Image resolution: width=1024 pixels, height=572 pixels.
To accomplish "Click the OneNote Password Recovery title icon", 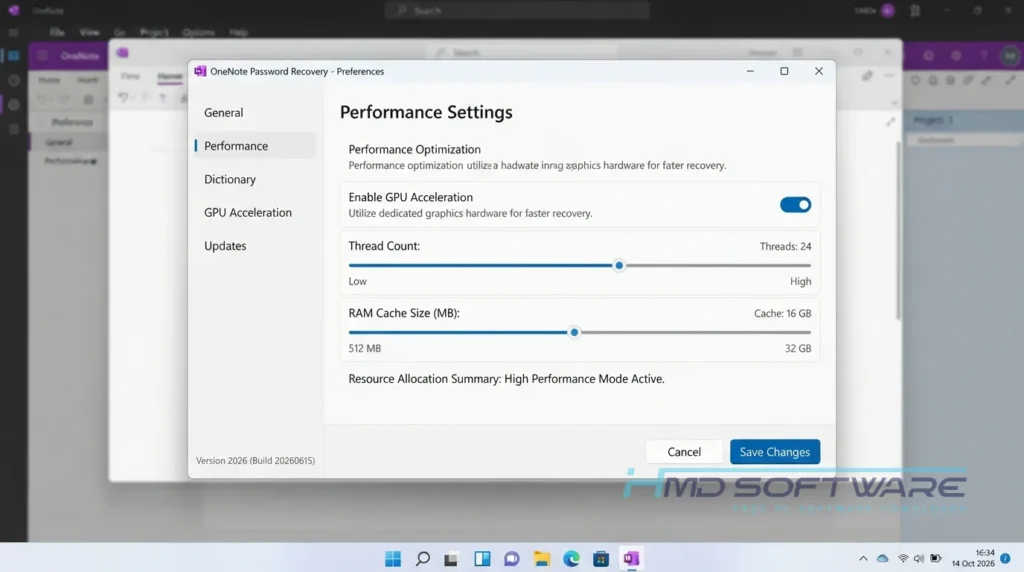I will click(200, 71).
